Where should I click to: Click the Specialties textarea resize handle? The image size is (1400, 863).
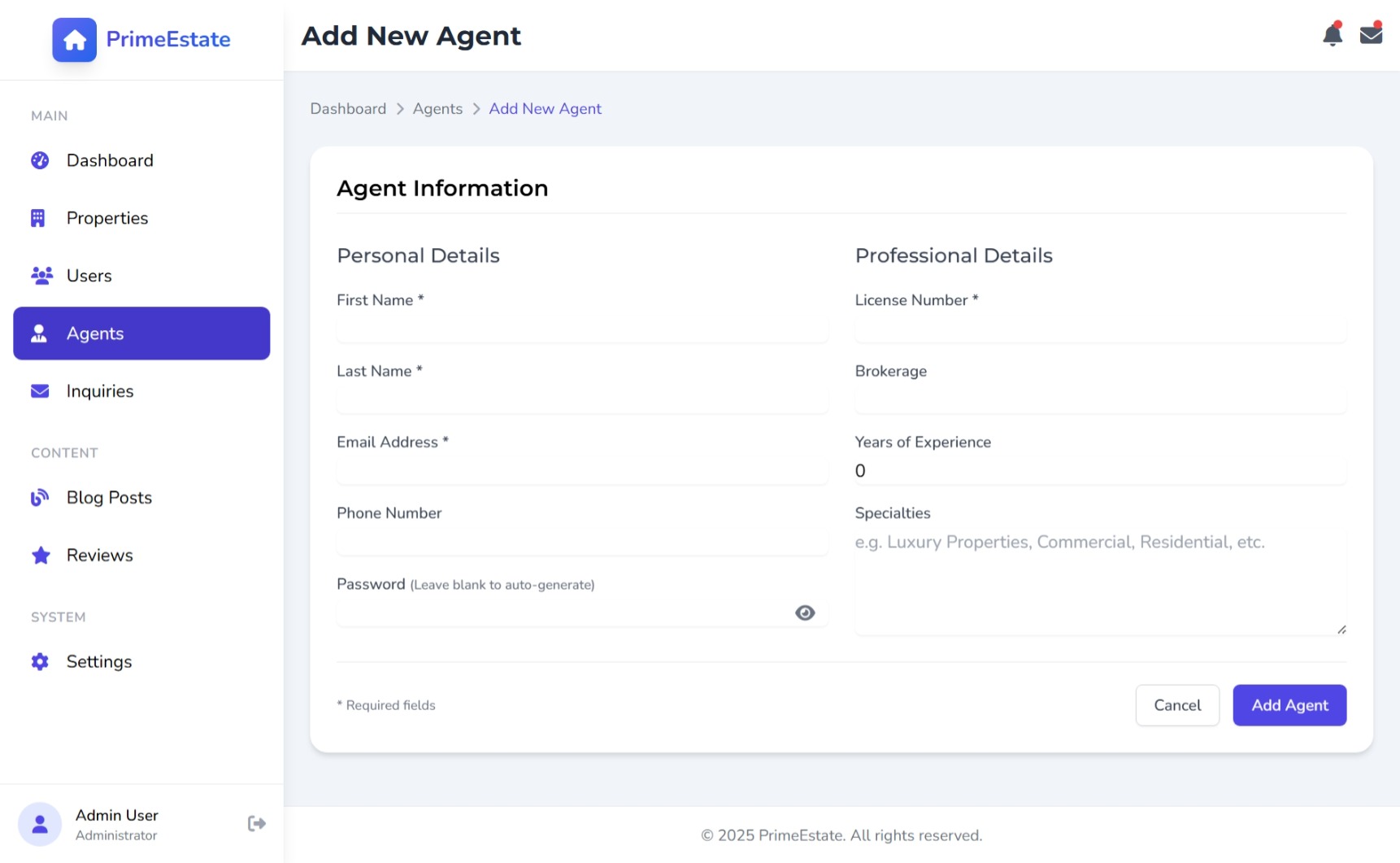coord(1341,630)
